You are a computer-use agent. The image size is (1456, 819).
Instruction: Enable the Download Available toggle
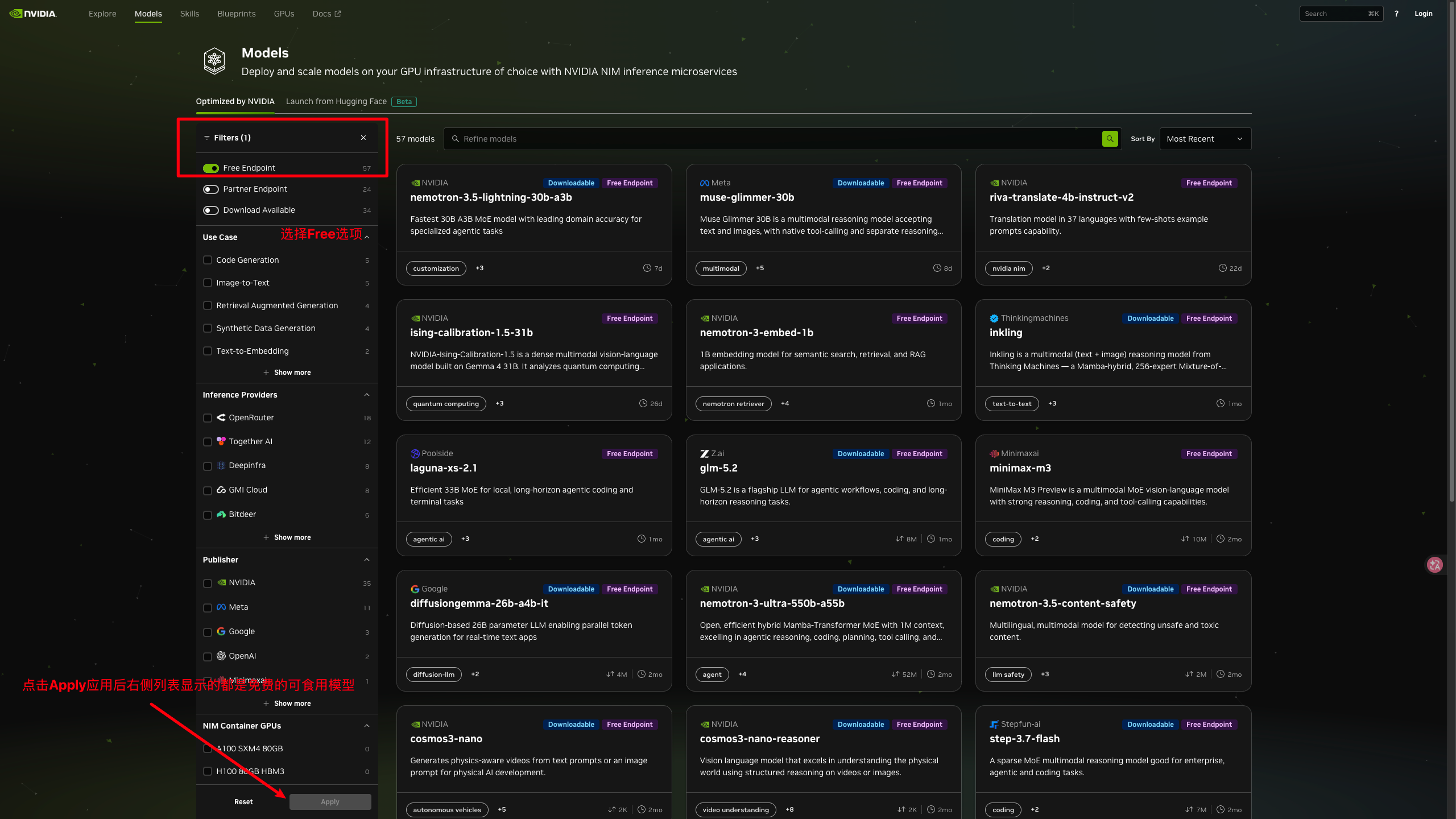tap(211, 210)
